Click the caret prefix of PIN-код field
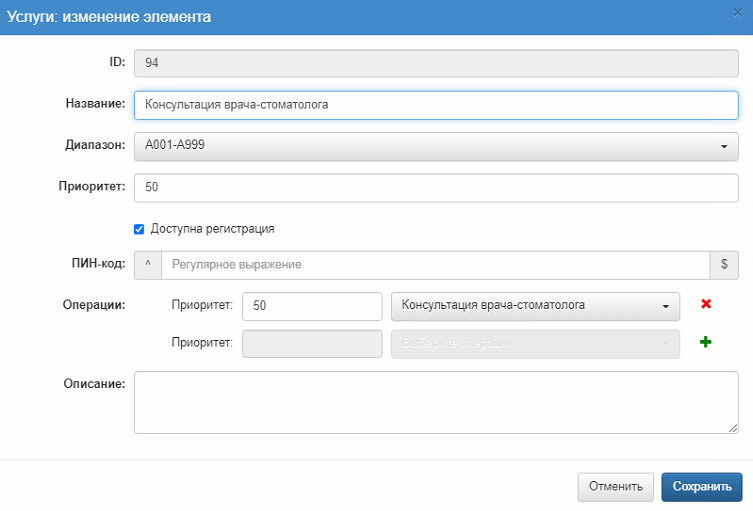The height and width of the screenshot is (511, 753). pos(148,264)
